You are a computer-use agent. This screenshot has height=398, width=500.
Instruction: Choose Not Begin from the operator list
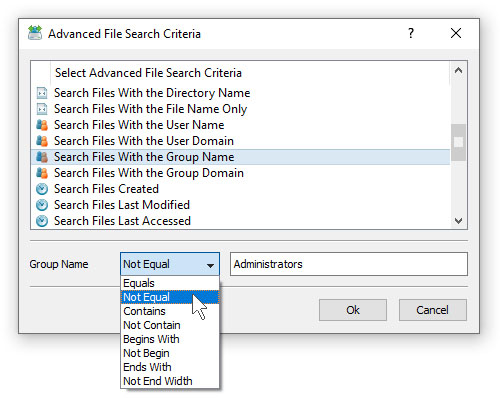click(170, 353)
